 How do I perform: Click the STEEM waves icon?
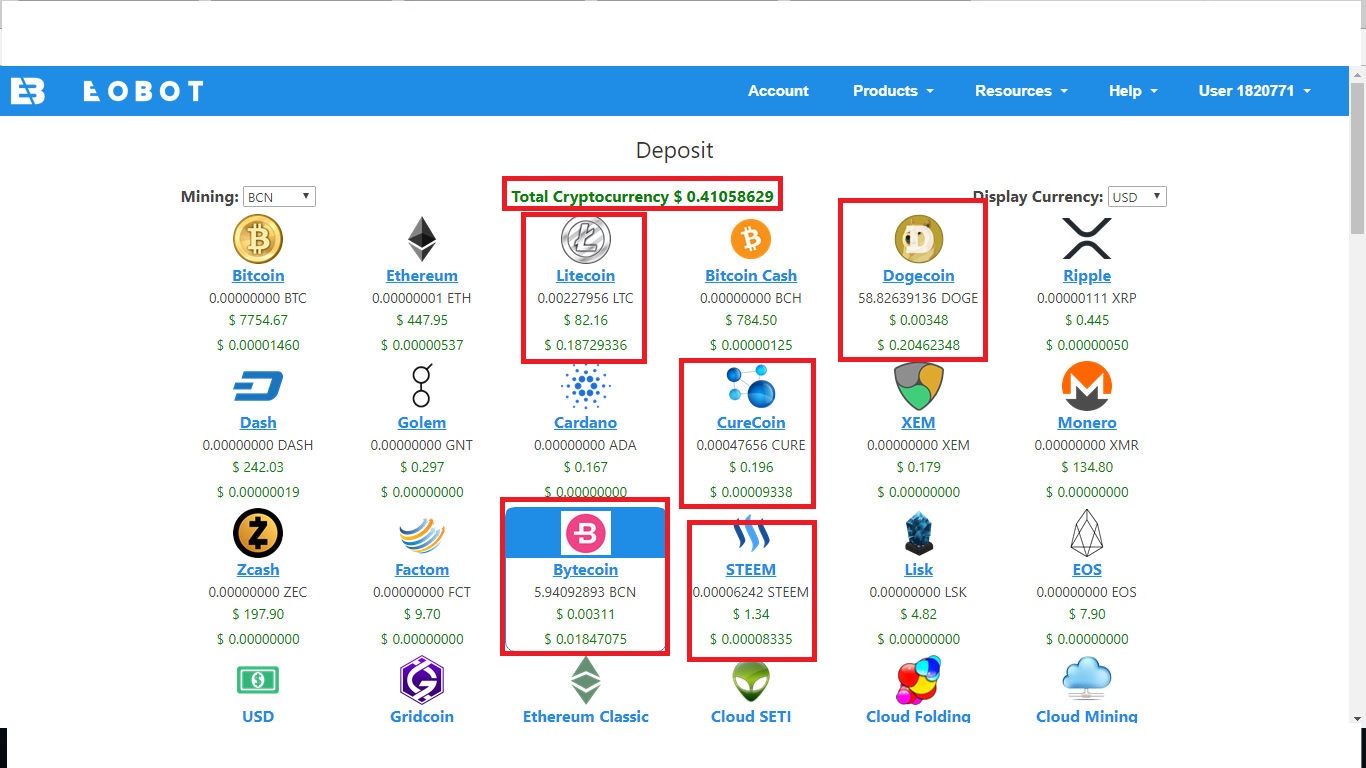[x=751, y=534]
